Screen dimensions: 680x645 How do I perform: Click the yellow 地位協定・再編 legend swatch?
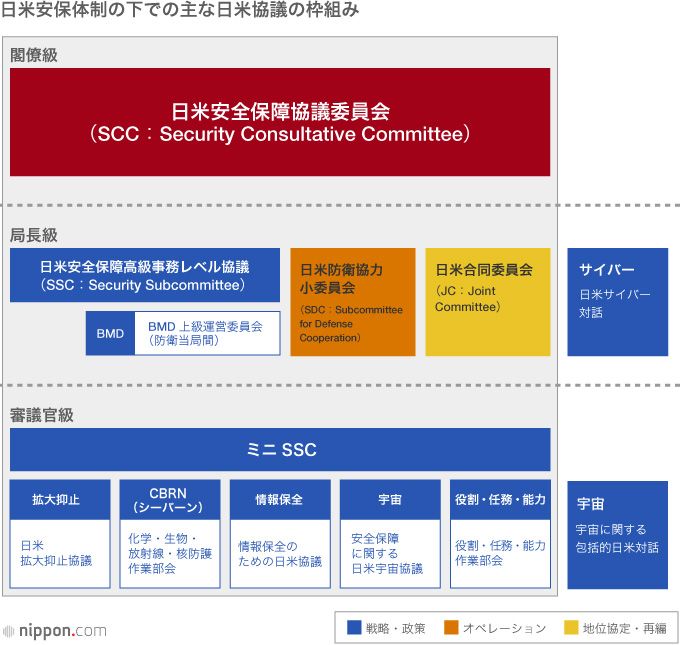571,628
